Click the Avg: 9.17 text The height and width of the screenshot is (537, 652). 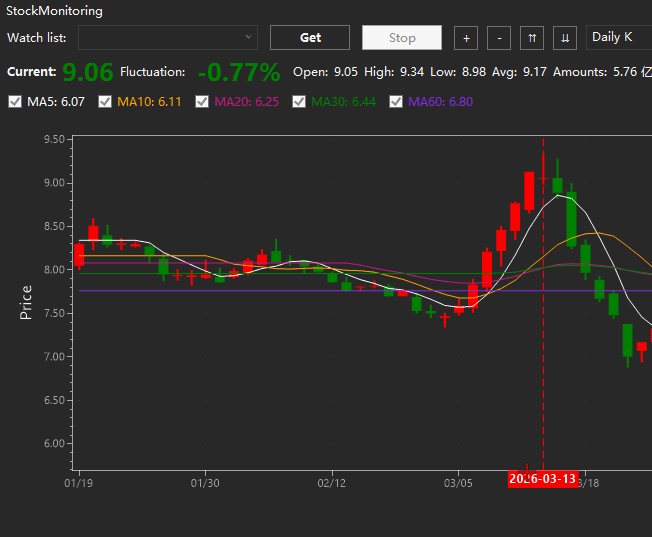[x=519, y=72]
